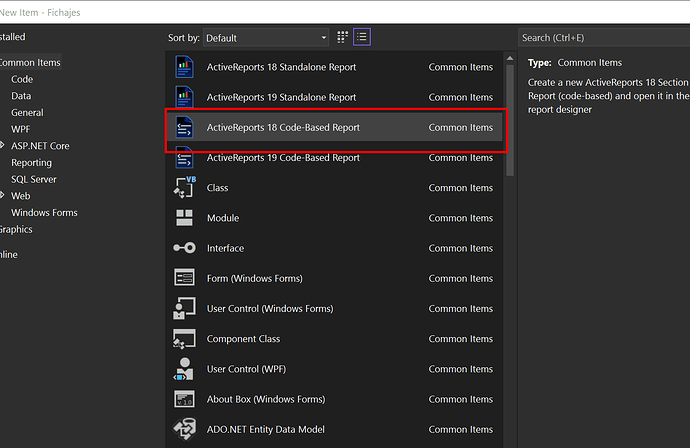Click the template list scroll up arrow
The image size is (690, 448).
pyautogui.click(x=510, y=58)
